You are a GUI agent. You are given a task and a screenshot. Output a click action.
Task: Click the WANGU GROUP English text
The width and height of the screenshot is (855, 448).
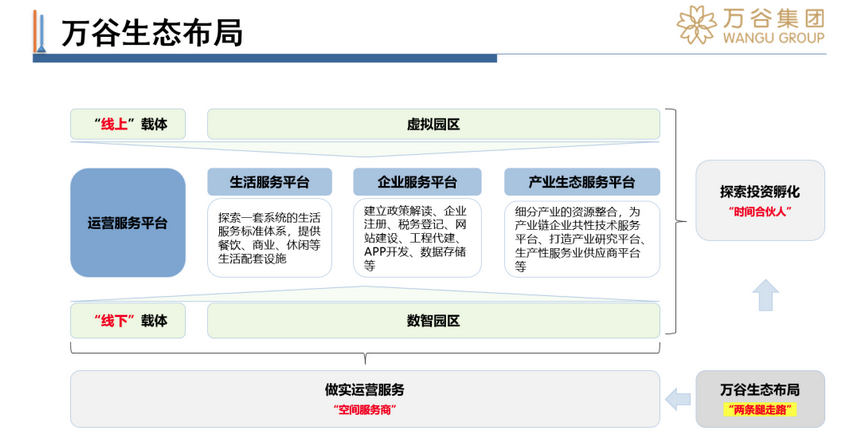[x=774, y=38]
